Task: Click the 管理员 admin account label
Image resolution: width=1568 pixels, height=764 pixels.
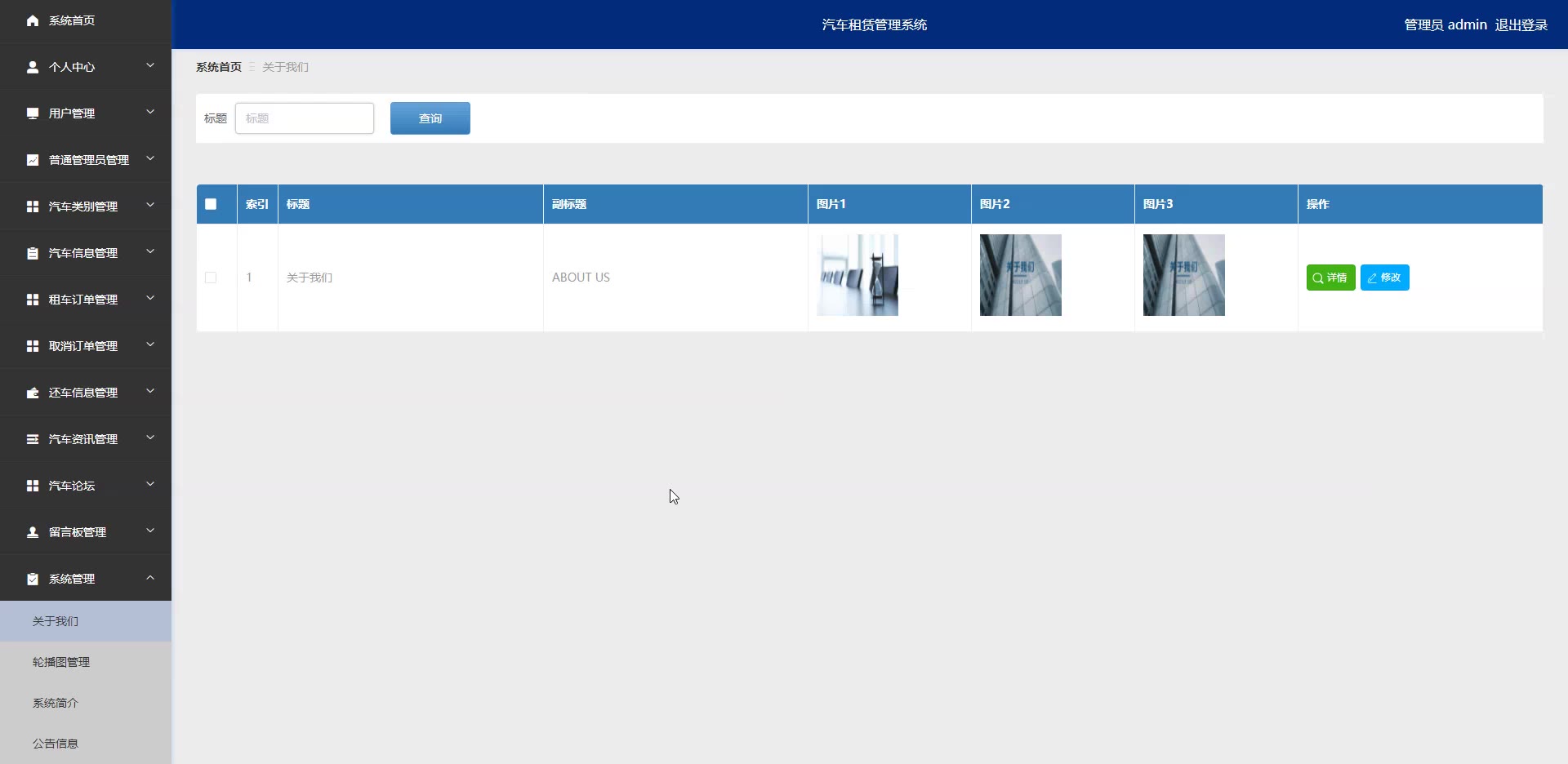Action: pyautogui.click(x=1445, y=24)
